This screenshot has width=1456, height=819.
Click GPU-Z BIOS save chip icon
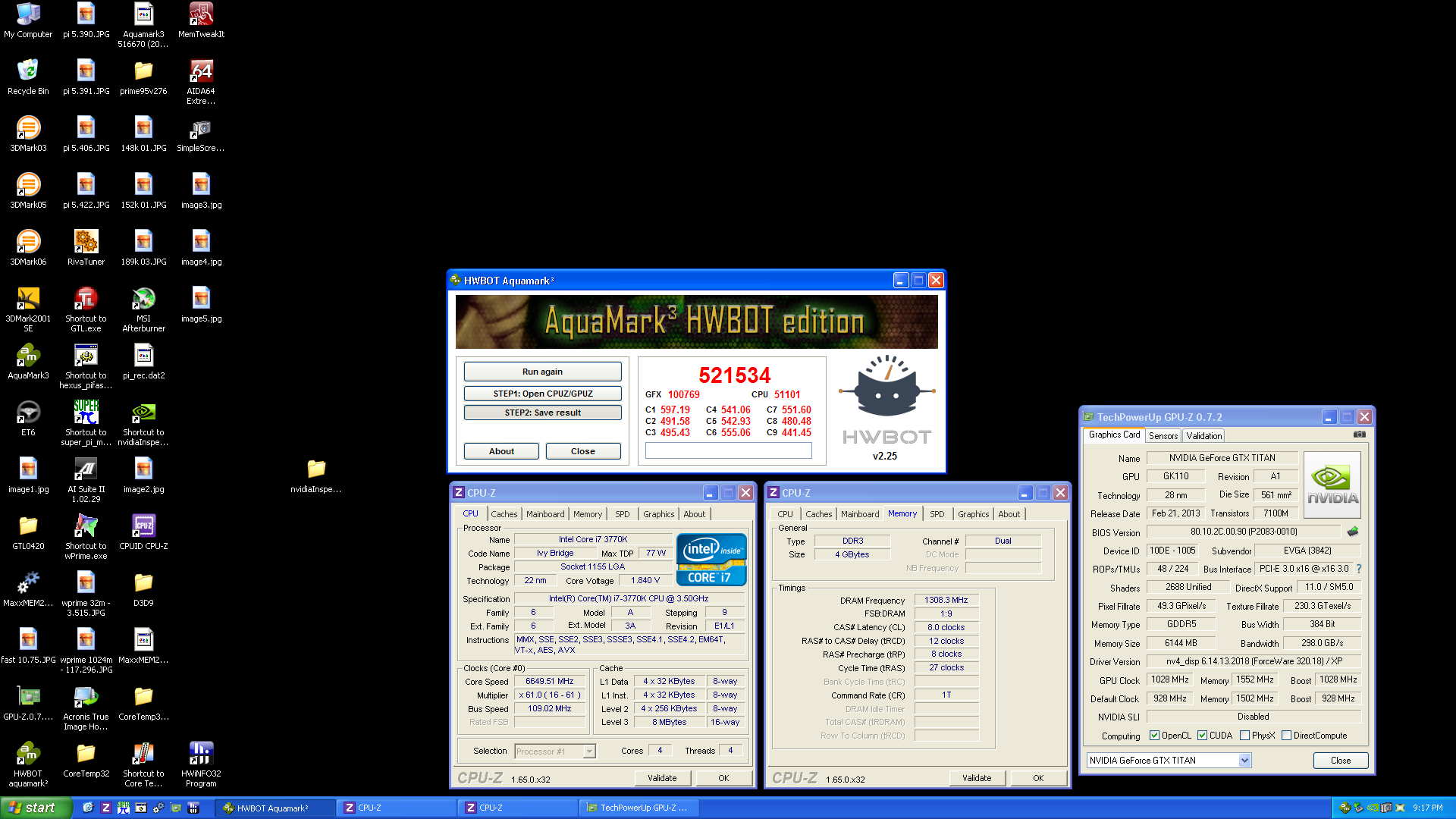coord(1353,532)
